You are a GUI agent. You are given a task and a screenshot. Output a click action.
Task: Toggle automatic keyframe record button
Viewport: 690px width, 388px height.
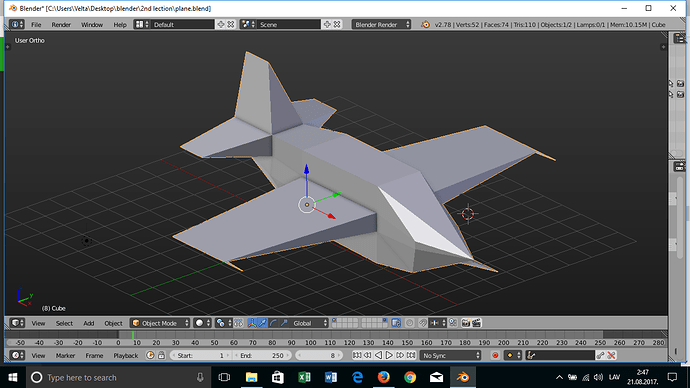pyautogui.click(x=495, y=355)
